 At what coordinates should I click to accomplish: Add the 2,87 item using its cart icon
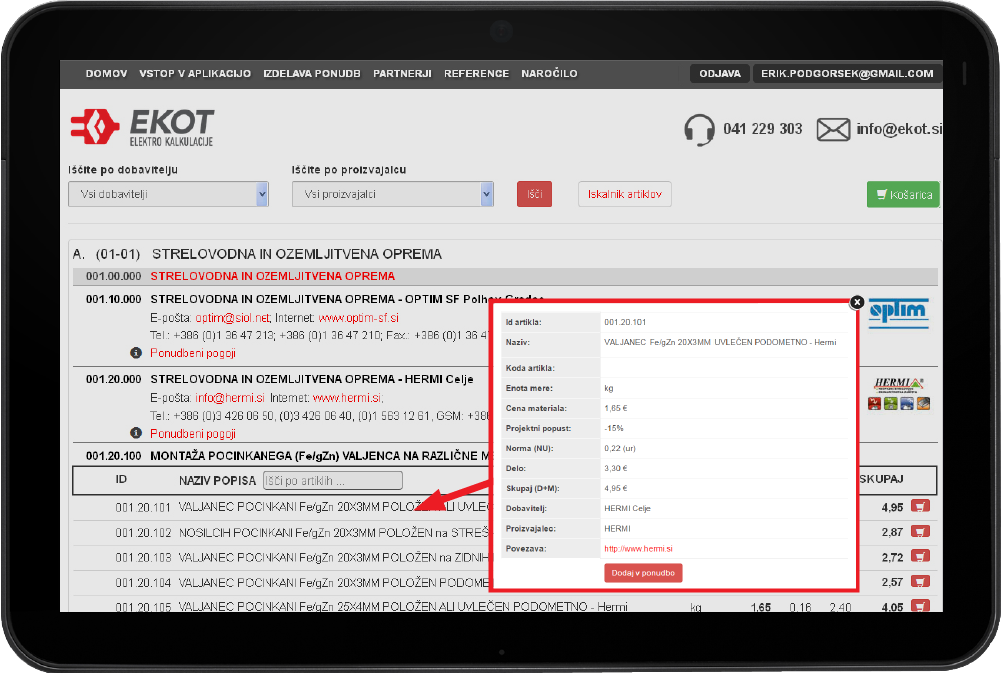pos(920,531)
